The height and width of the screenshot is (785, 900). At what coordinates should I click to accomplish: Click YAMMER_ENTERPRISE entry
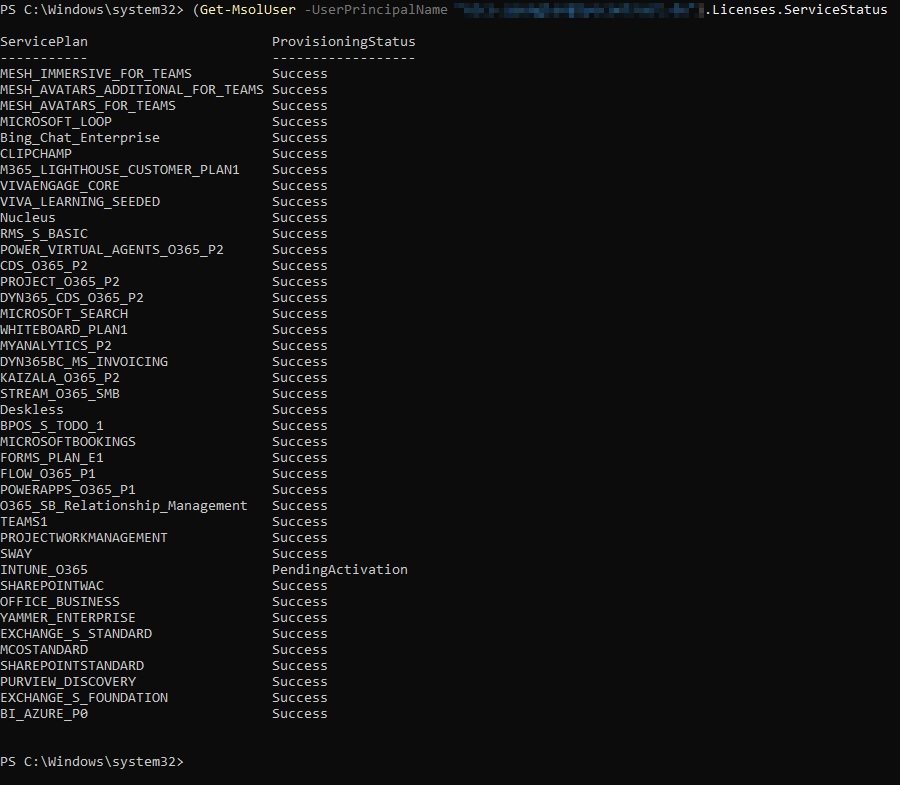pos(68,619)
